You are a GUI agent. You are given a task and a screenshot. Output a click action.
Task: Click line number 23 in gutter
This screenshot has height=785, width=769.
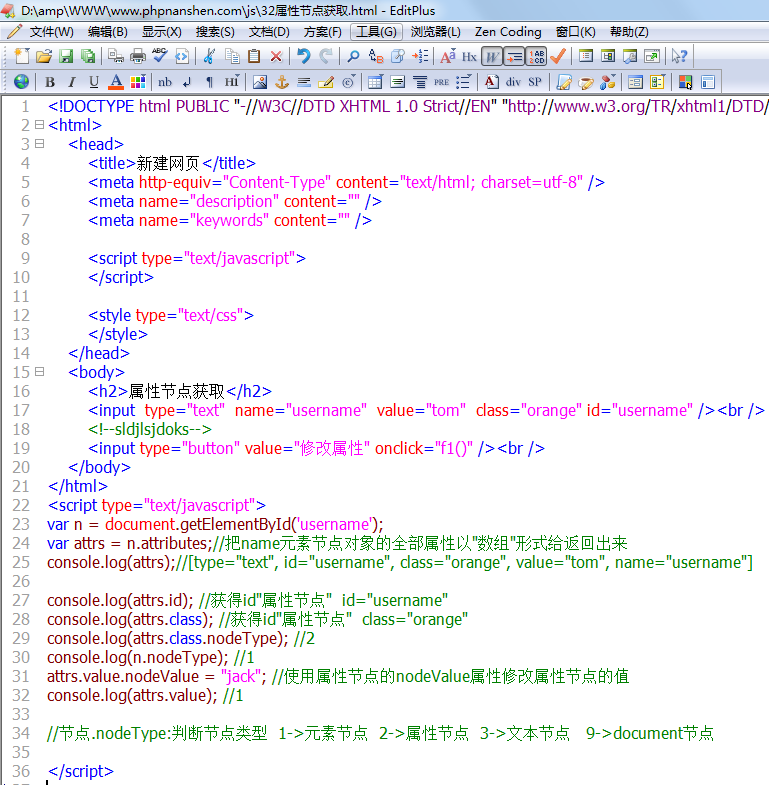click(21, 524)
